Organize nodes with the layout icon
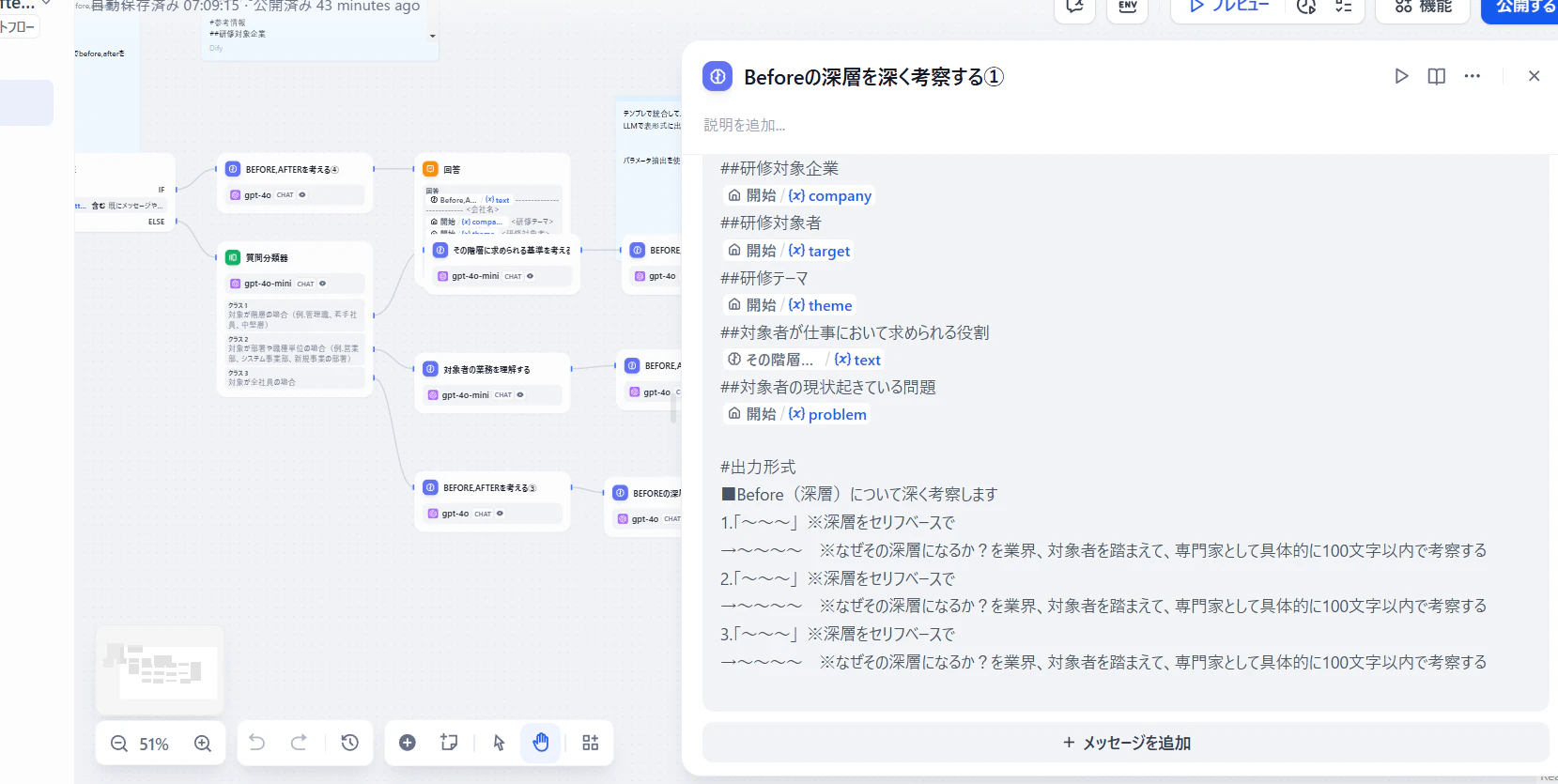Image resolution: width=1558 pixels, height=784 pixels. (590, 743)
